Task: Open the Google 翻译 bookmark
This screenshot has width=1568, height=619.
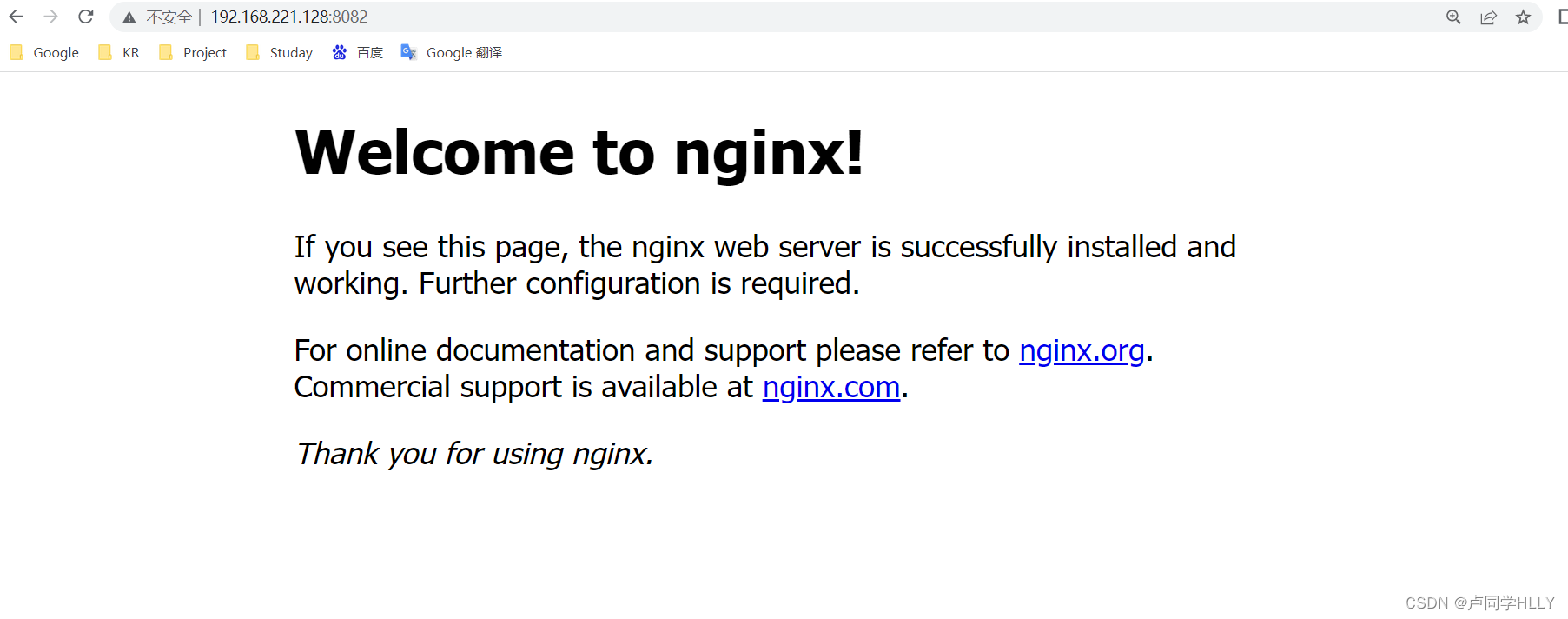Action: pyautogui.click(x=451, y=53)
